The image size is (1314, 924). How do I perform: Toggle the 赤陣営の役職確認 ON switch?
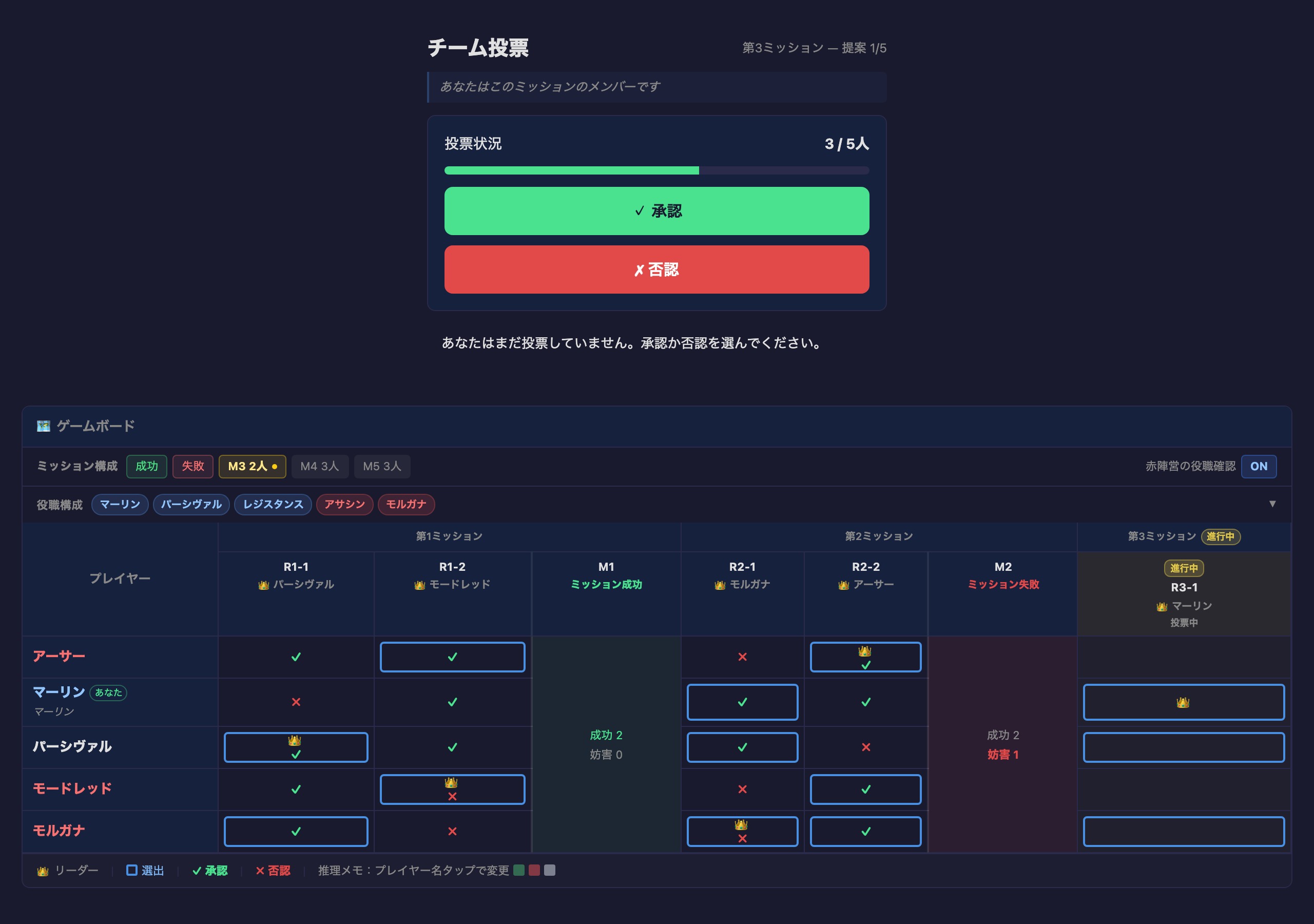1258,466
